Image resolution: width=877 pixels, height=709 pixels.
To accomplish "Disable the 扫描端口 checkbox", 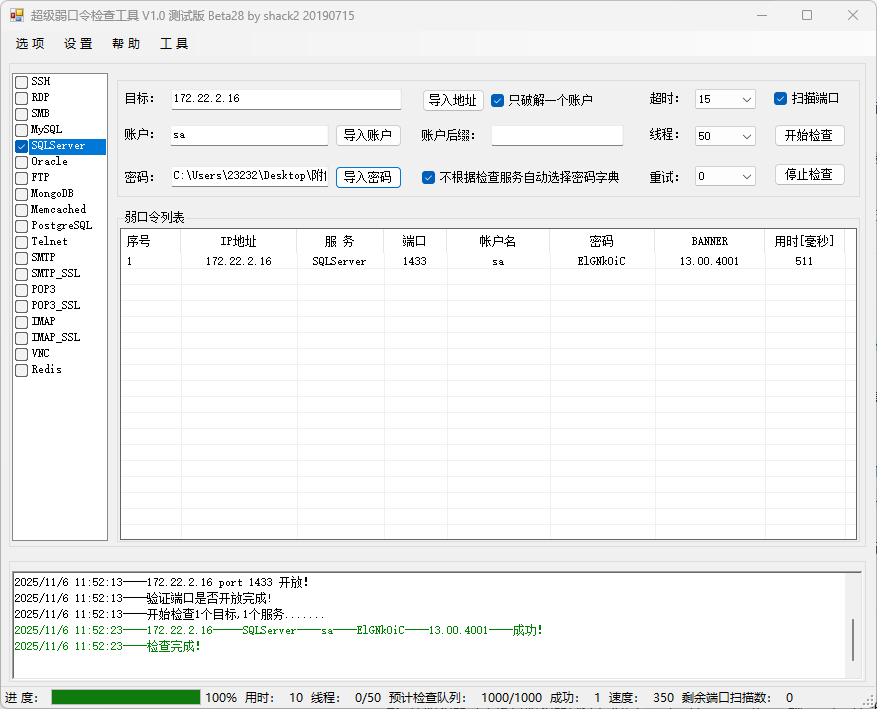I will [781, 98].
